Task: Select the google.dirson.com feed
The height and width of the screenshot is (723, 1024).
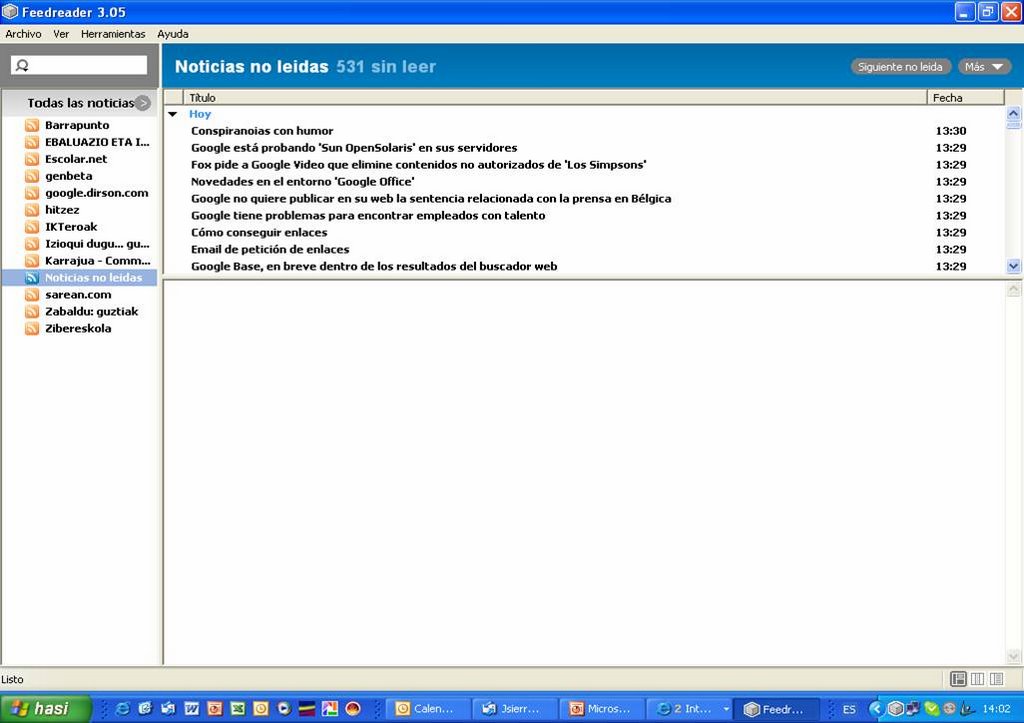Action: [97, 193]
